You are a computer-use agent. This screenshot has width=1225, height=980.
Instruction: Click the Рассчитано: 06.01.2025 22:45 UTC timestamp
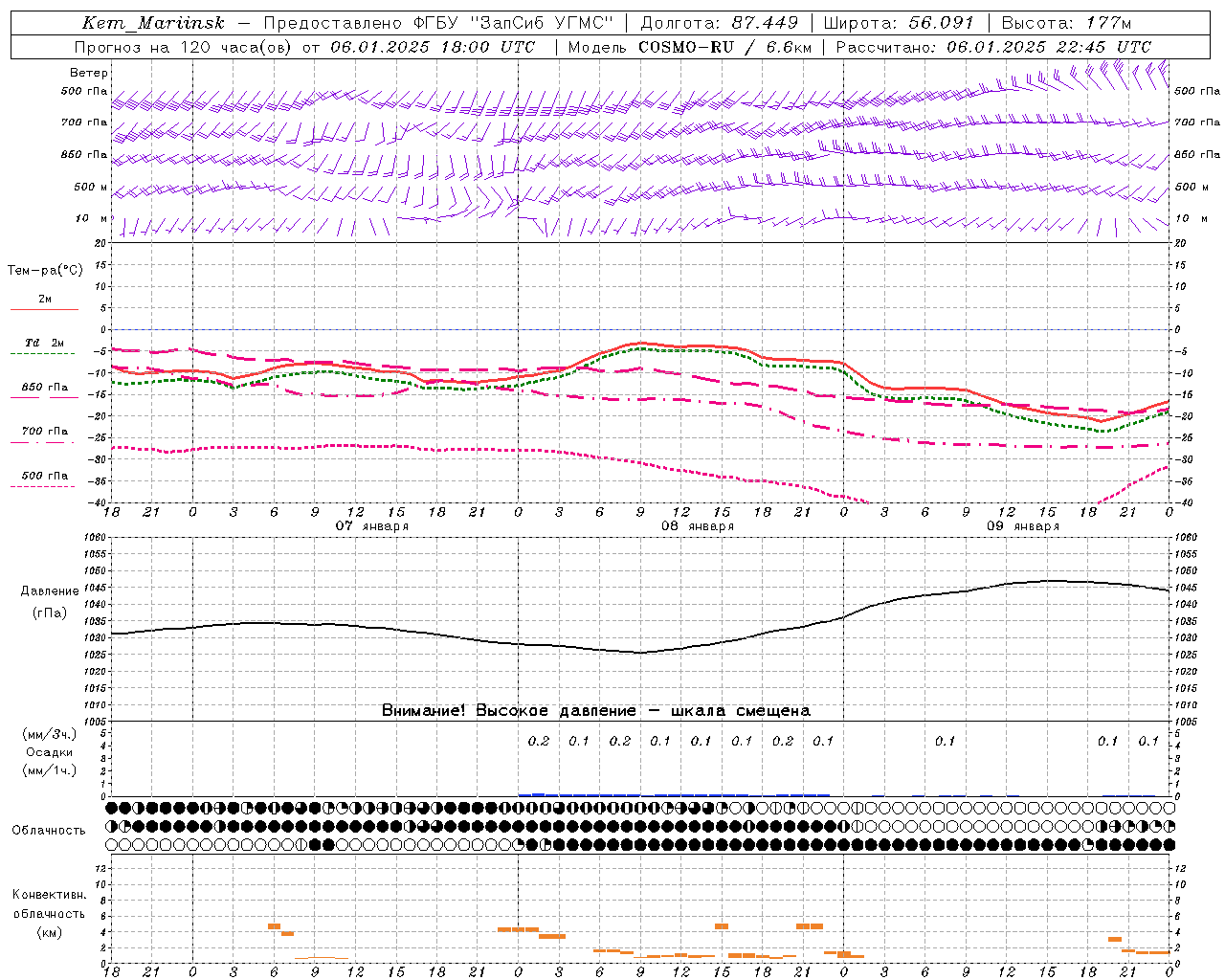(x=994, y=47)
